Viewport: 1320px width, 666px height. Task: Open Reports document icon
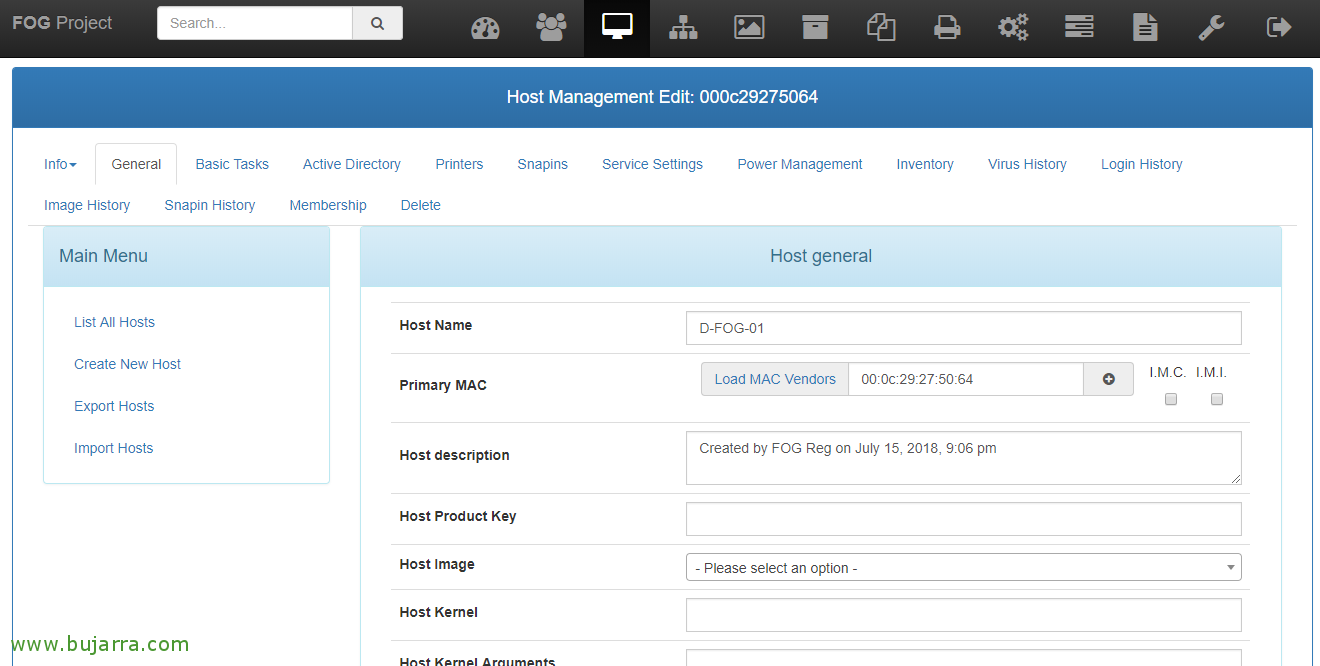(1145, 28)
